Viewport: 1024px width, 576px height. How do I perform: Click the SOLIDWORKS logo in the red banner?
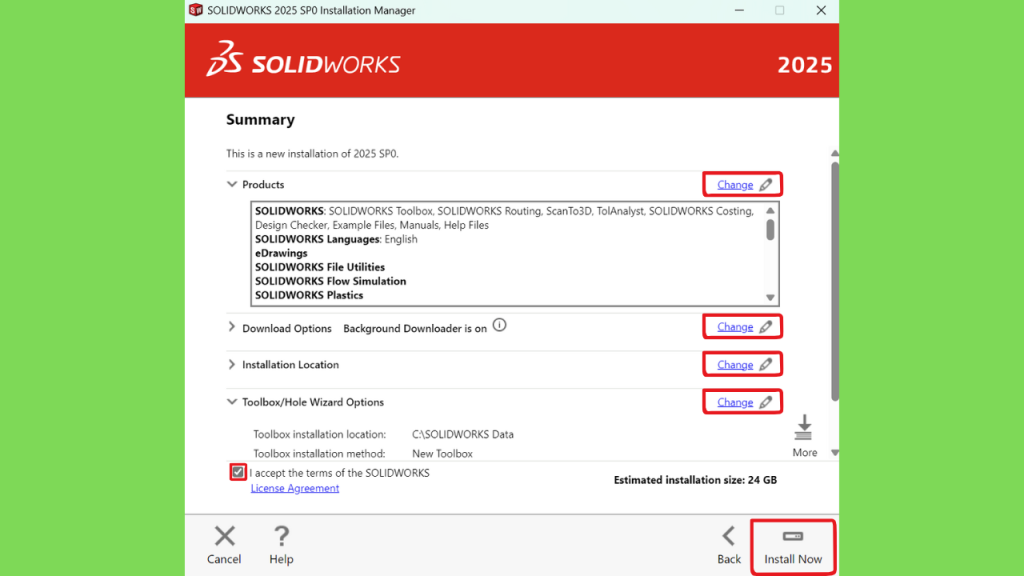point(303,59)
